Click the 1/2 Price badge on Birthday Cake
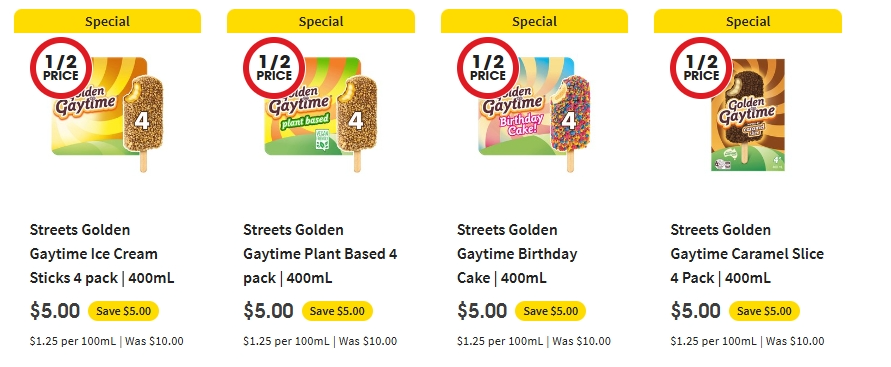This screenshot has width=891, height=367. 488,68
